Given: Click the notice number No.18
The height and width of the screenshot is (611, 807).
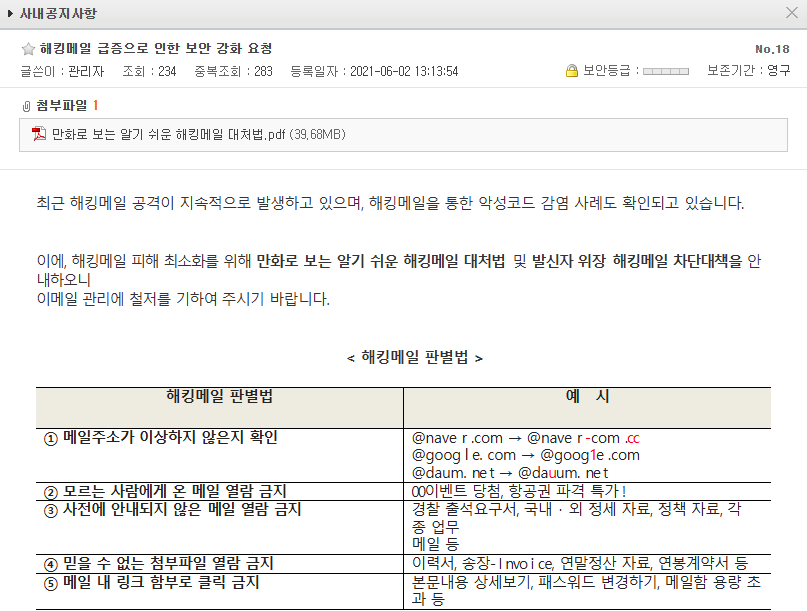Looking at the screenshot, I should [x=772, y=49].
